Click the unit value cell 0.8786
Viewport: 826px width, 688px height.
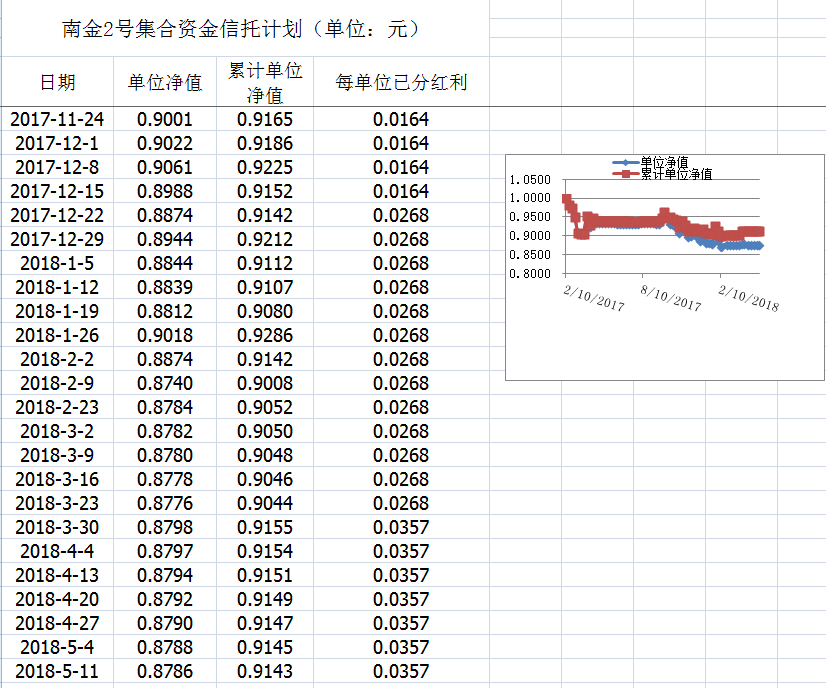(x=165, y=671)
